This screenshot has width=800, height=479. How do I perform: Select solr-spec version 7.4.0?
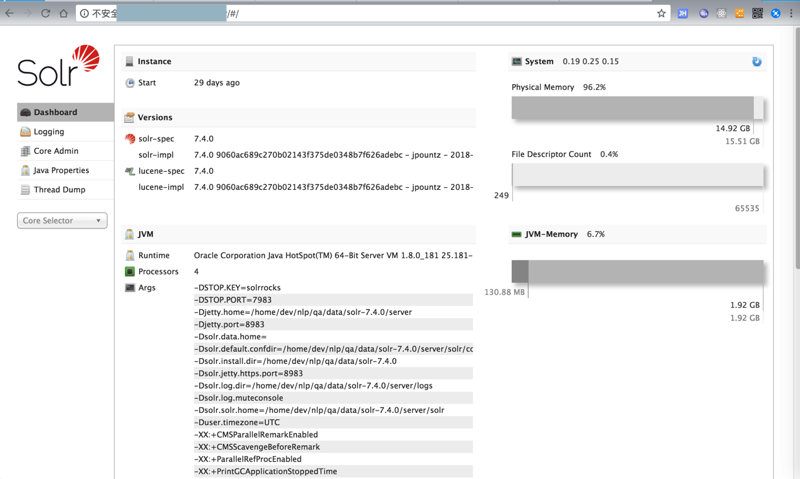click(204, 139)
